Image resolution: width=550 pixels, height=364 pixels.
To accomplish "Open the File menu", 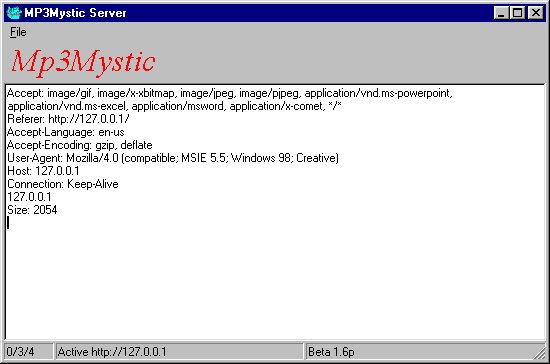I will click(18, 32).
